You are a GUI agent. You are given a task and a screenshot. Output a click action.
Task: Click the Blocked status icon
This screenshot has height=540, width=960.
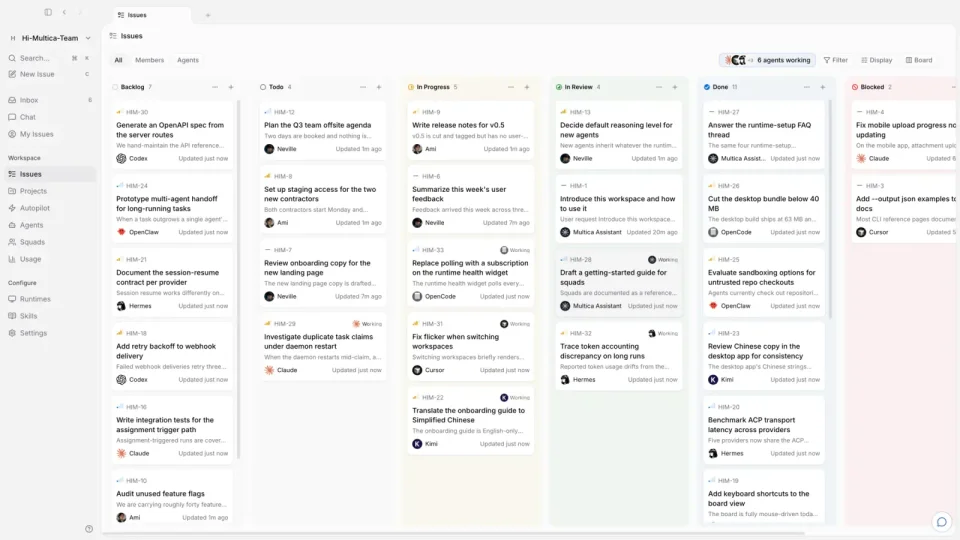pyautogui.click(x=855, y=87)
